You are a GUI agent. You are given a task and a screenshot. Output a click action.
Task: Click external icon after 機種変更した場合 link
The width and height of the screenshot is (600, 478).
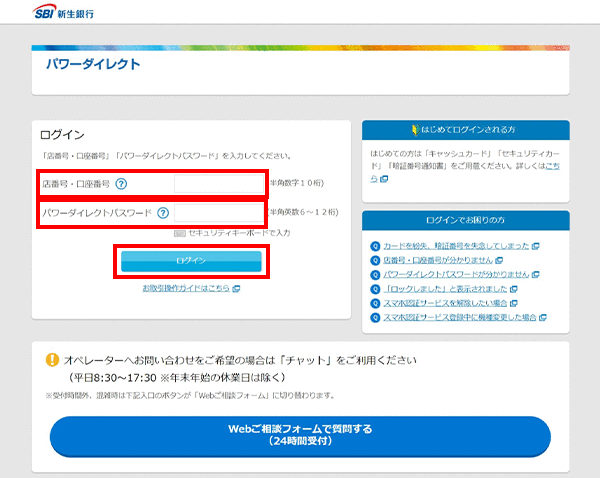(543, 317)
